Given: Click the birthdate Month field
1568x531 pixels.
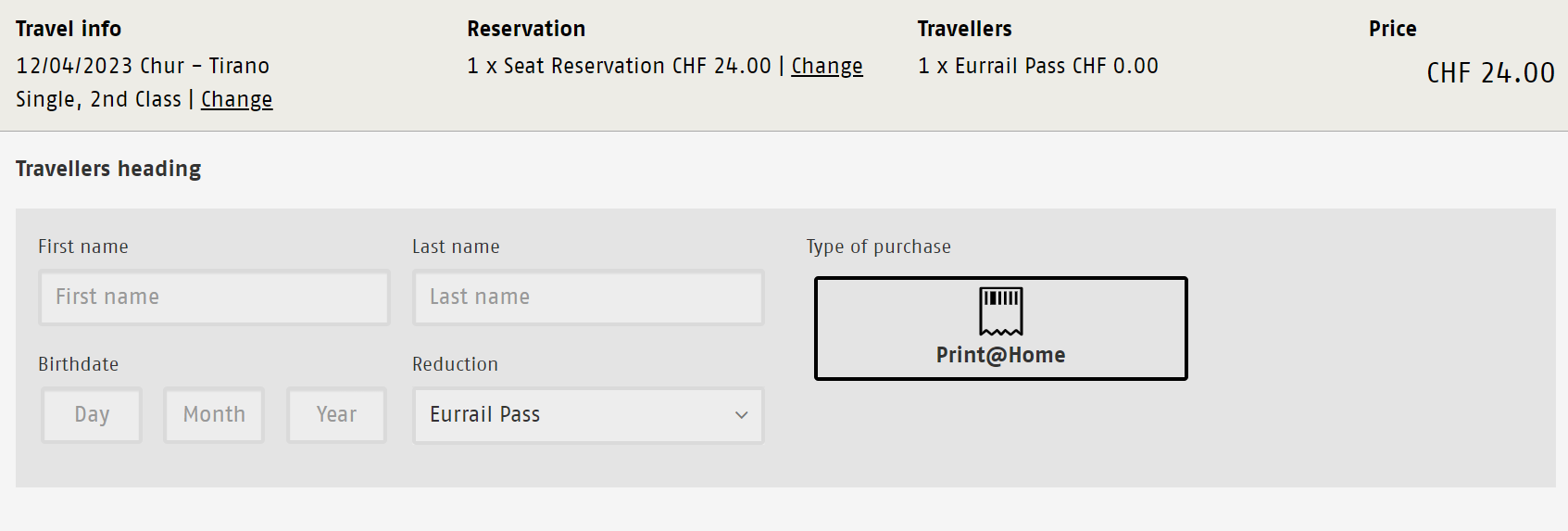Looking at the screenshot, I should (x=214, y=415).
